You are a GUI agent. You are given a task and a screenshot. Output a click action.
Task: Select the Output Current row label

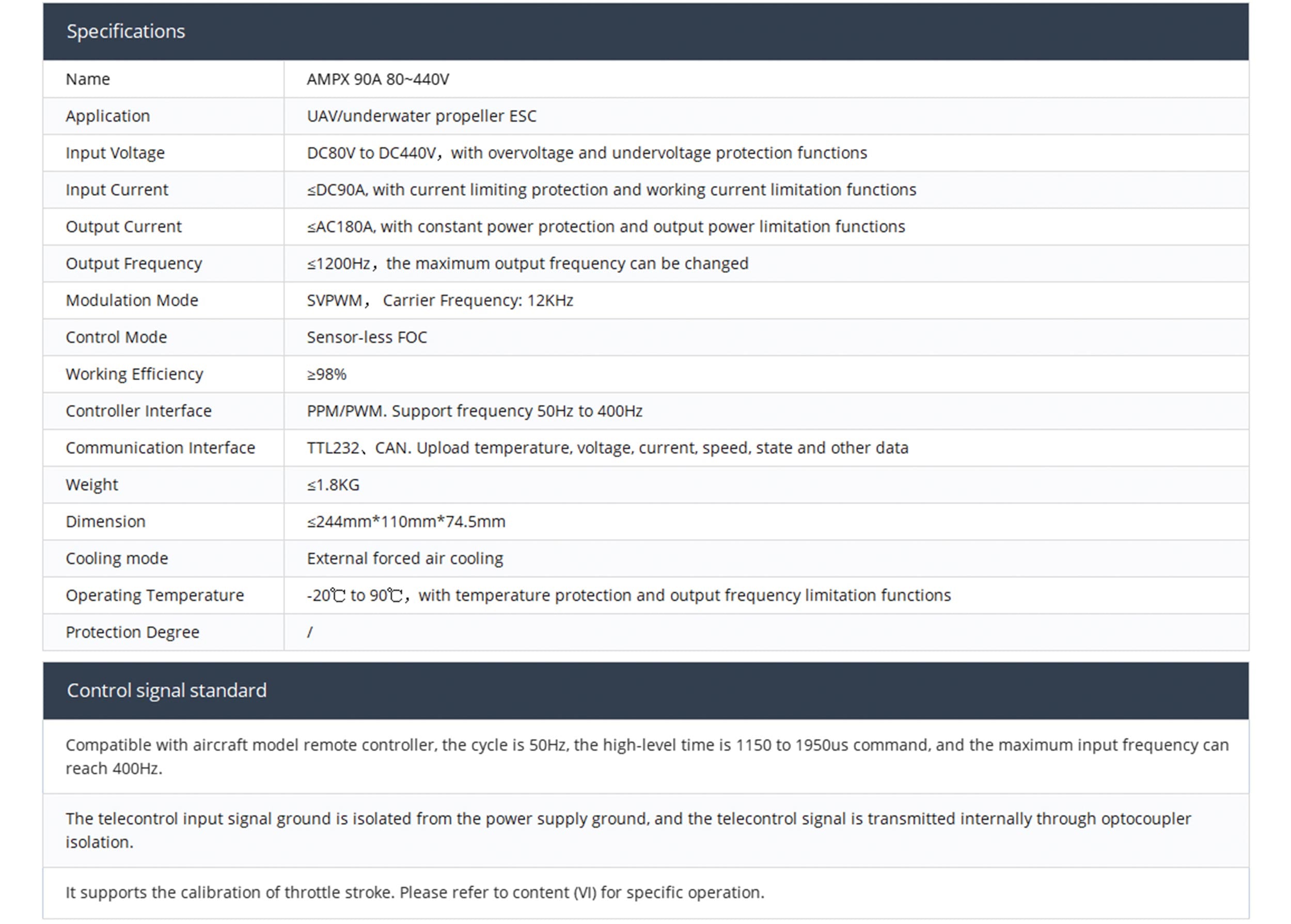coord(123,226)
